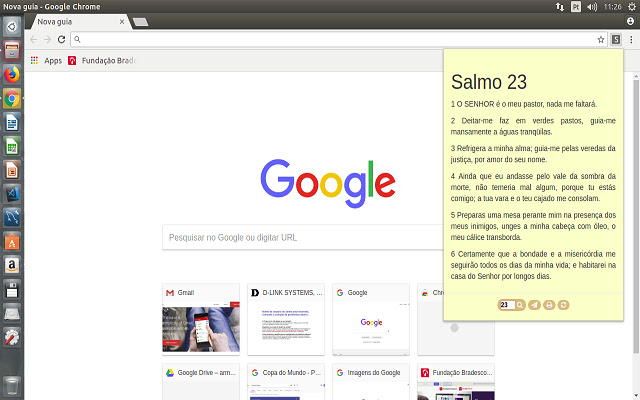Open the Chrome three-dot menu
Viewport: 640px width, 400px height.
click(x=631, y=40)
